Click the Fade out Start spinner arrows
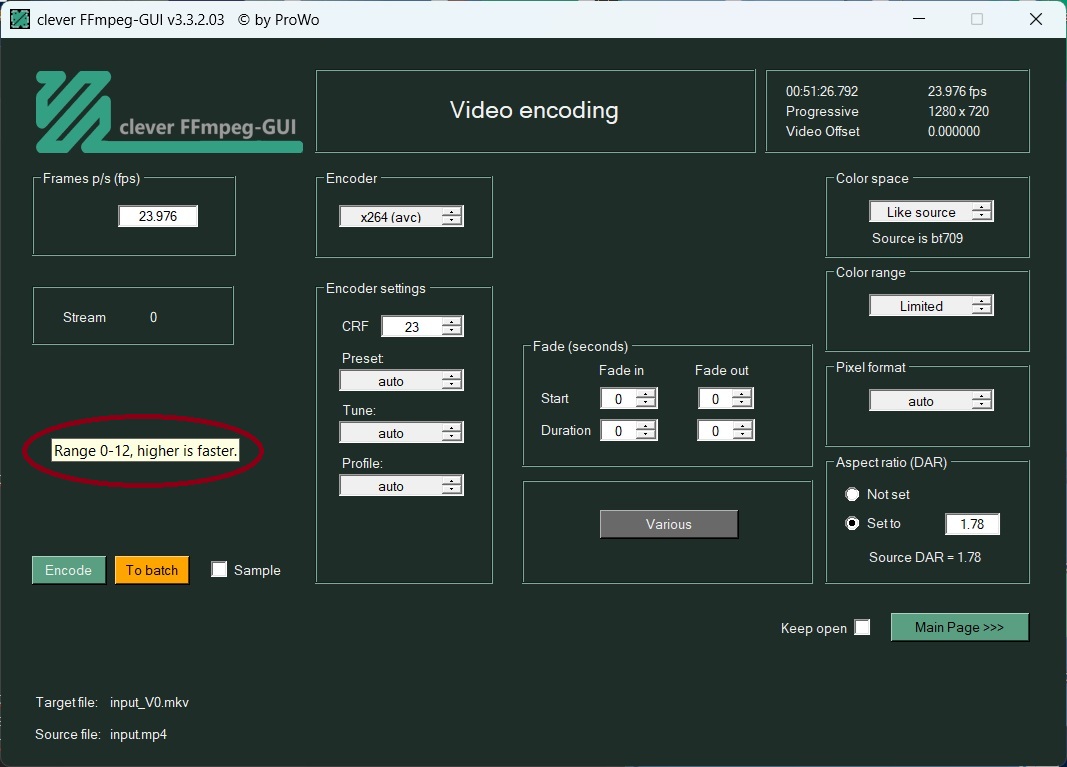Screen dimensions: 1067x767 pos(742,399)
